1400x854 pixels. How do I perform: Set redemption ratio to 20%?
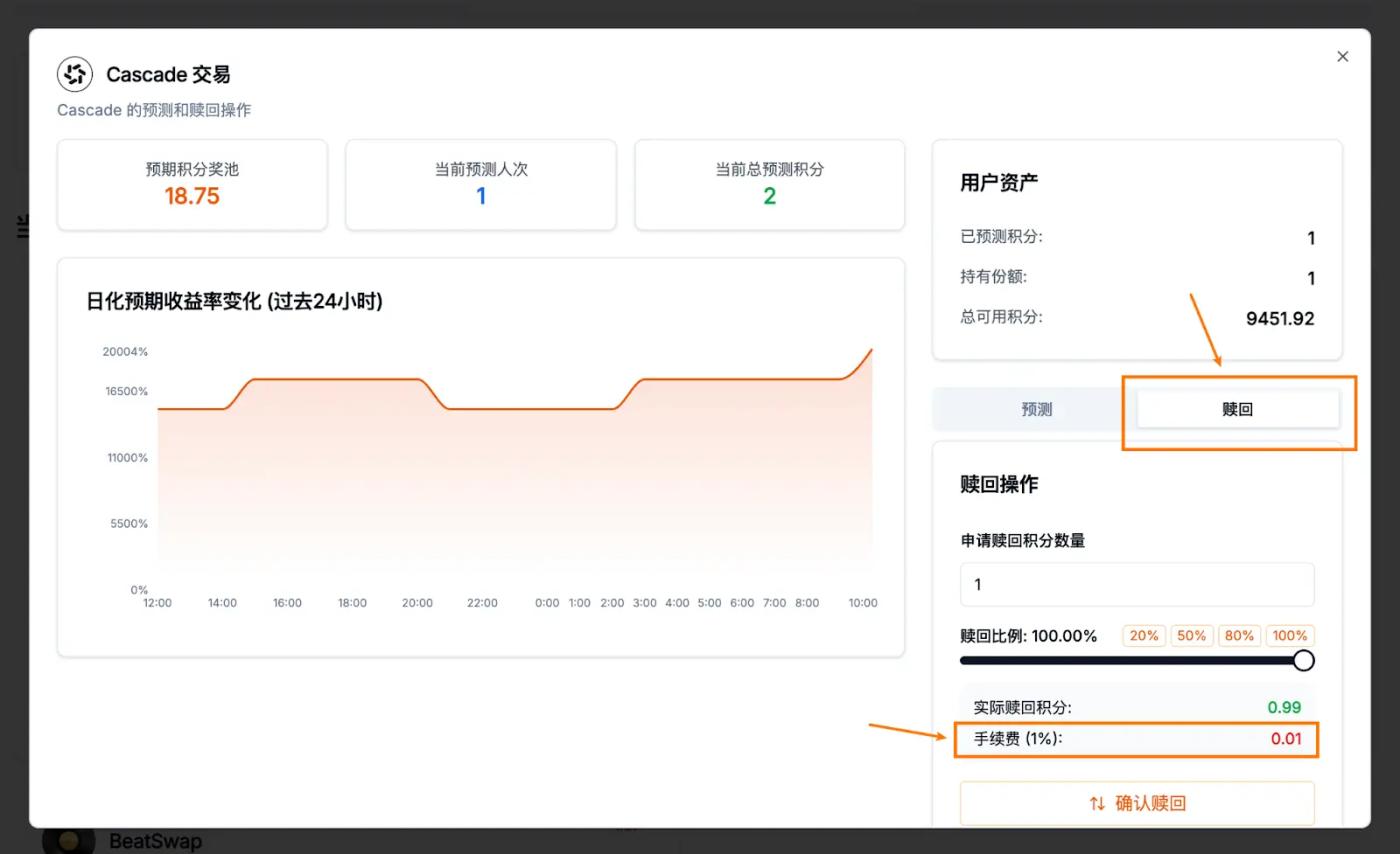tap(1144, 635)
